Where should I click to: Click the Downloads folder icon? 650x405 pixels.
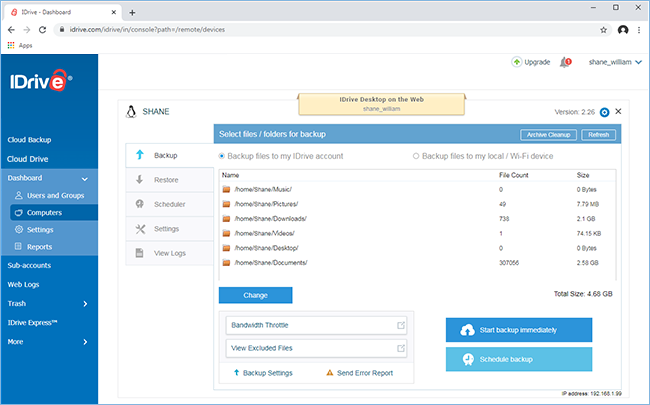(x=226, y=218)
